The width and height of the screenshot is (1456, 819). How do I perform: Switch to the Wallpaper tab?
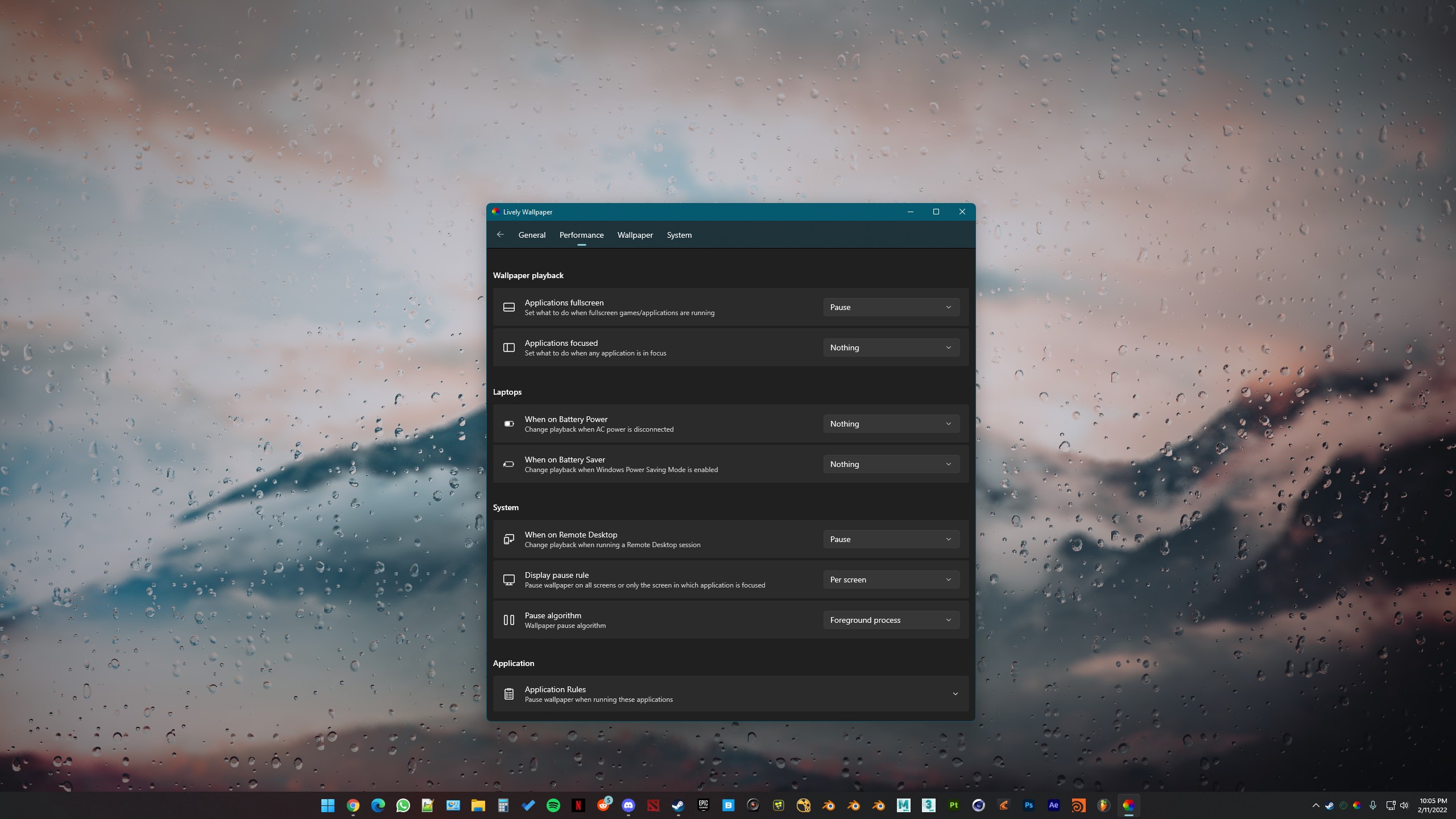(x=635, y=234)
